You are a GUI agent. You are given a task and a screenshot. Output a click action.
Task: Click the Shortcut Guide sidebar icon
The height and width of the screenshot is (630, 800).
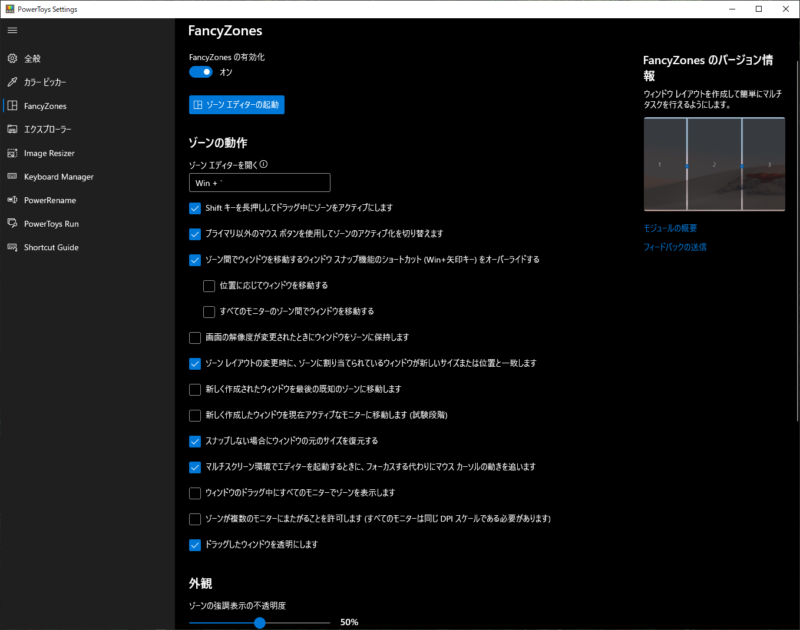tap(12, 247)
